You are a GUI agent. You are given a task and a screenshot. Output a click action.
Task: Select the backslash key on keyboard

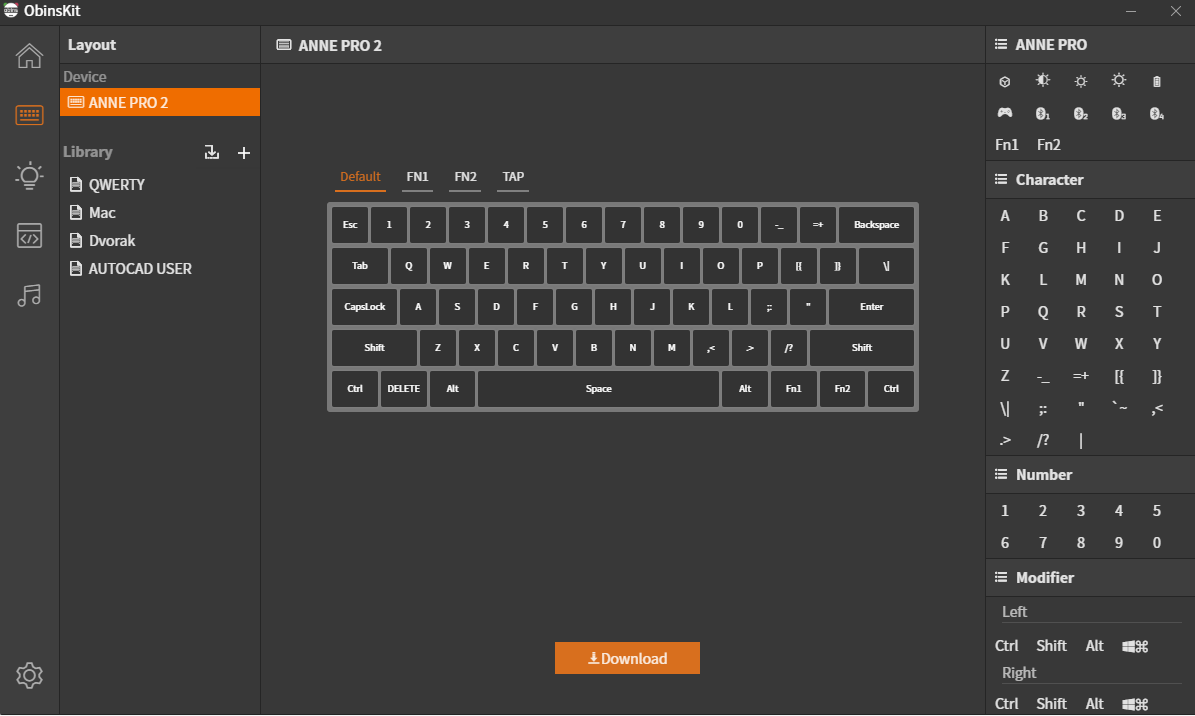click(886, 266)
